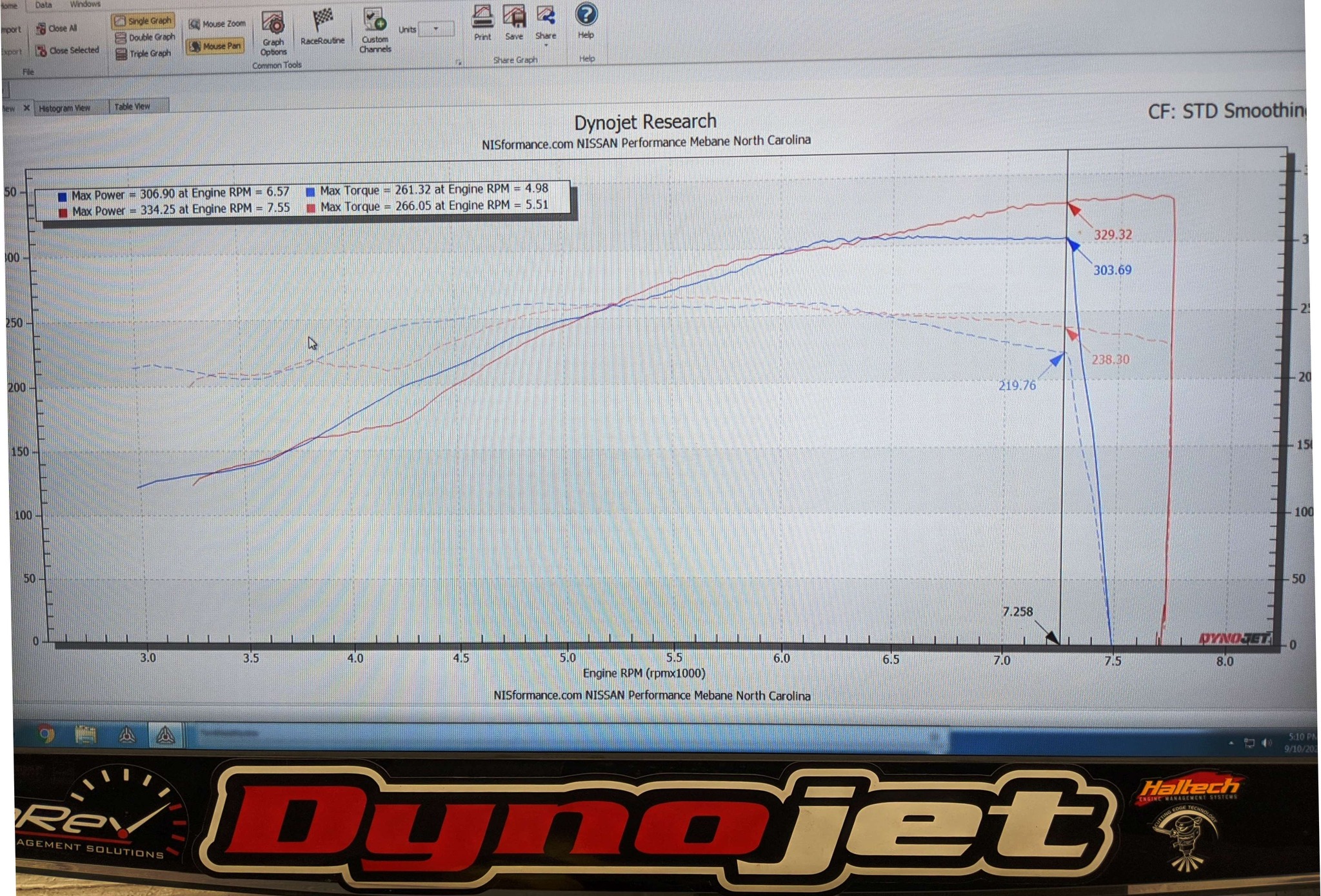Switch to Histogram View tab
The image size is (1321, 896).
click(65, 108)
